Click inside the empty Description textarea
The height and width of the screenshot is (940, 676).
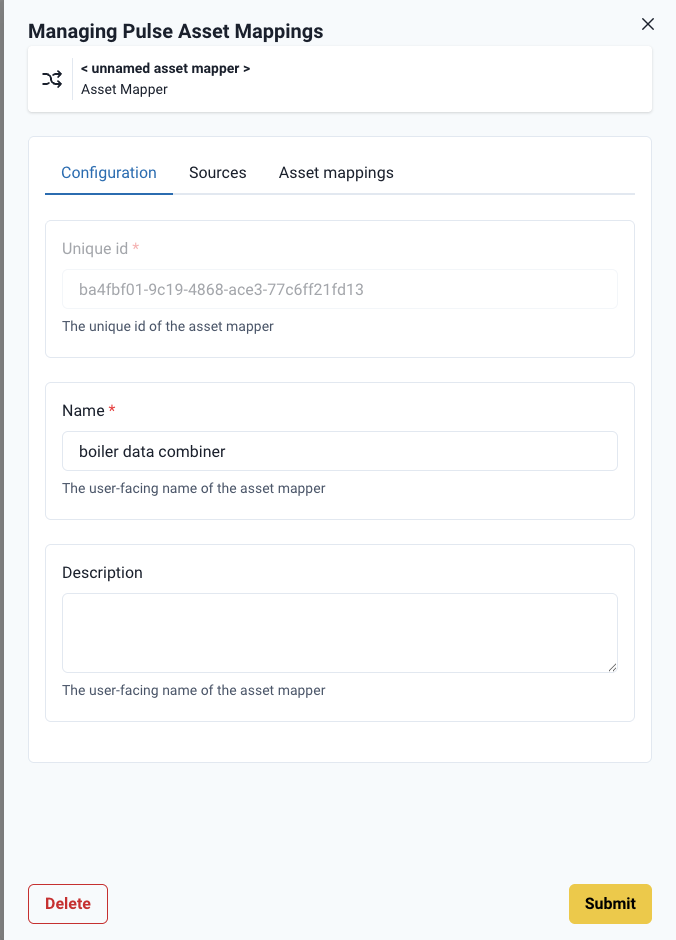click(x=340, y=630)
